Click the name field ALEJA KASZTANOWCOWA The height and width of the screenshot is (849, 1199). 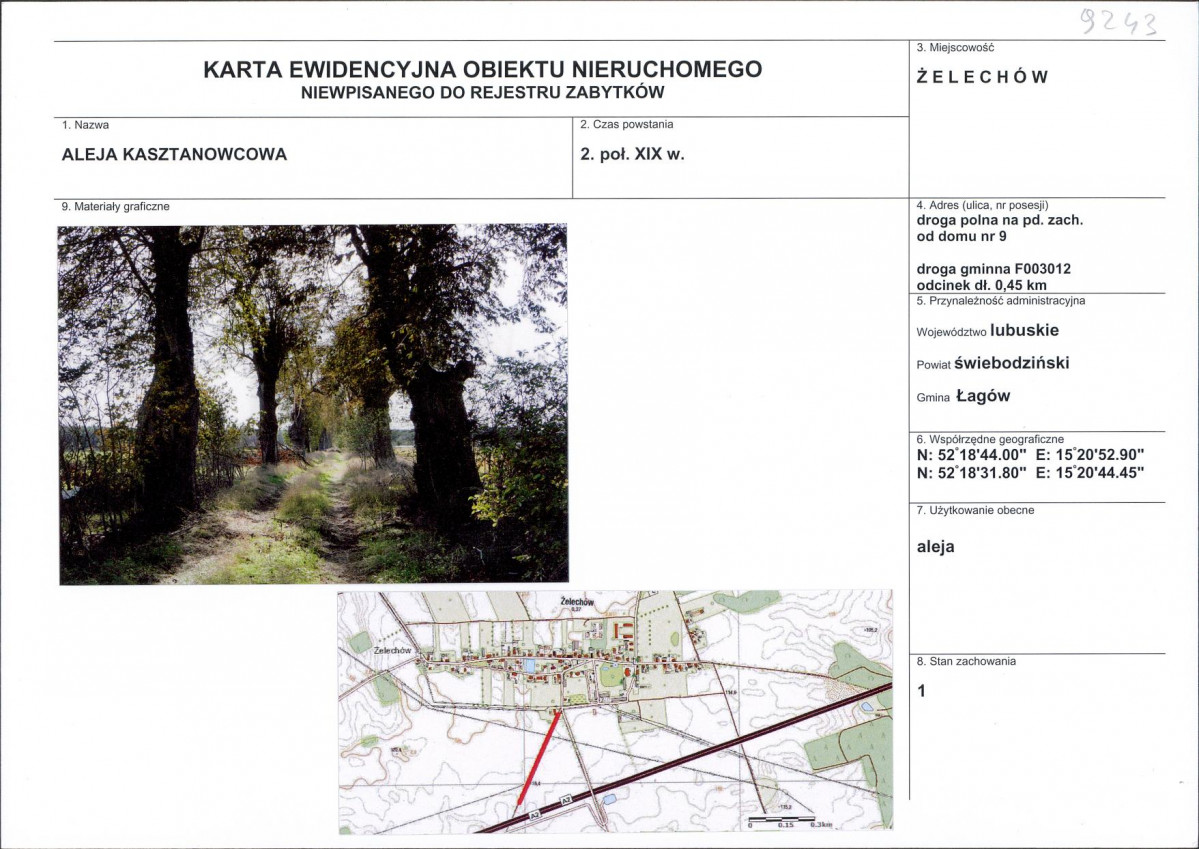tap(174, 155)
